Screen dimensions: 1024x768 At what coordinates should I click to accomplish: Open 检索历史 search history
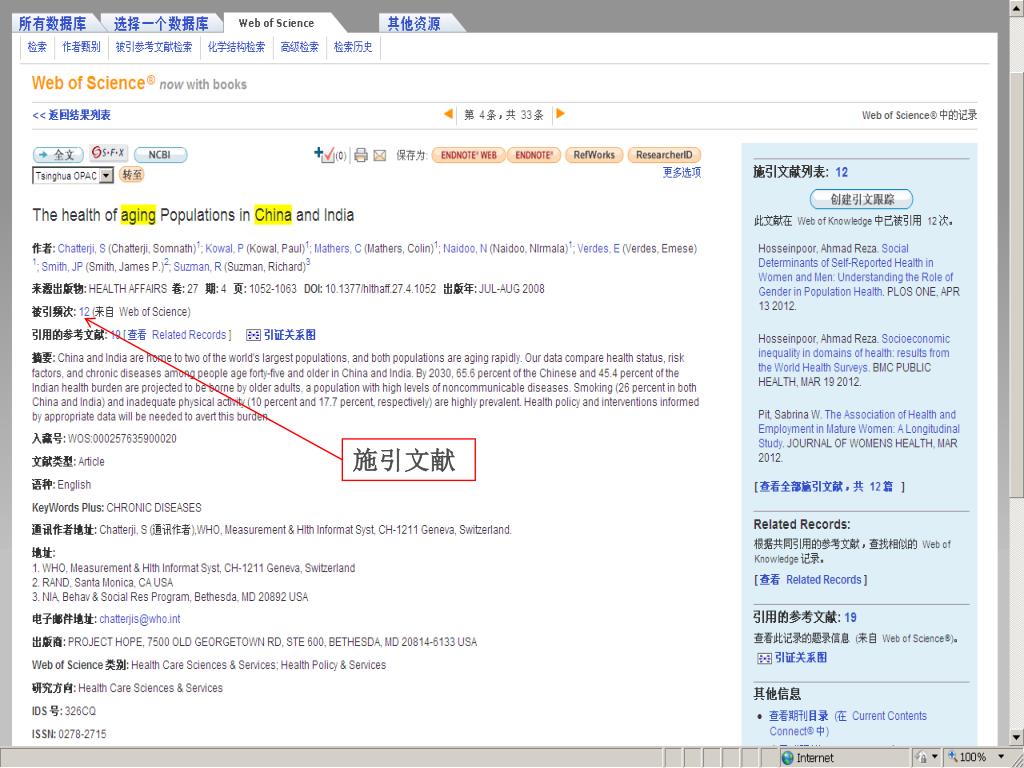353,47
